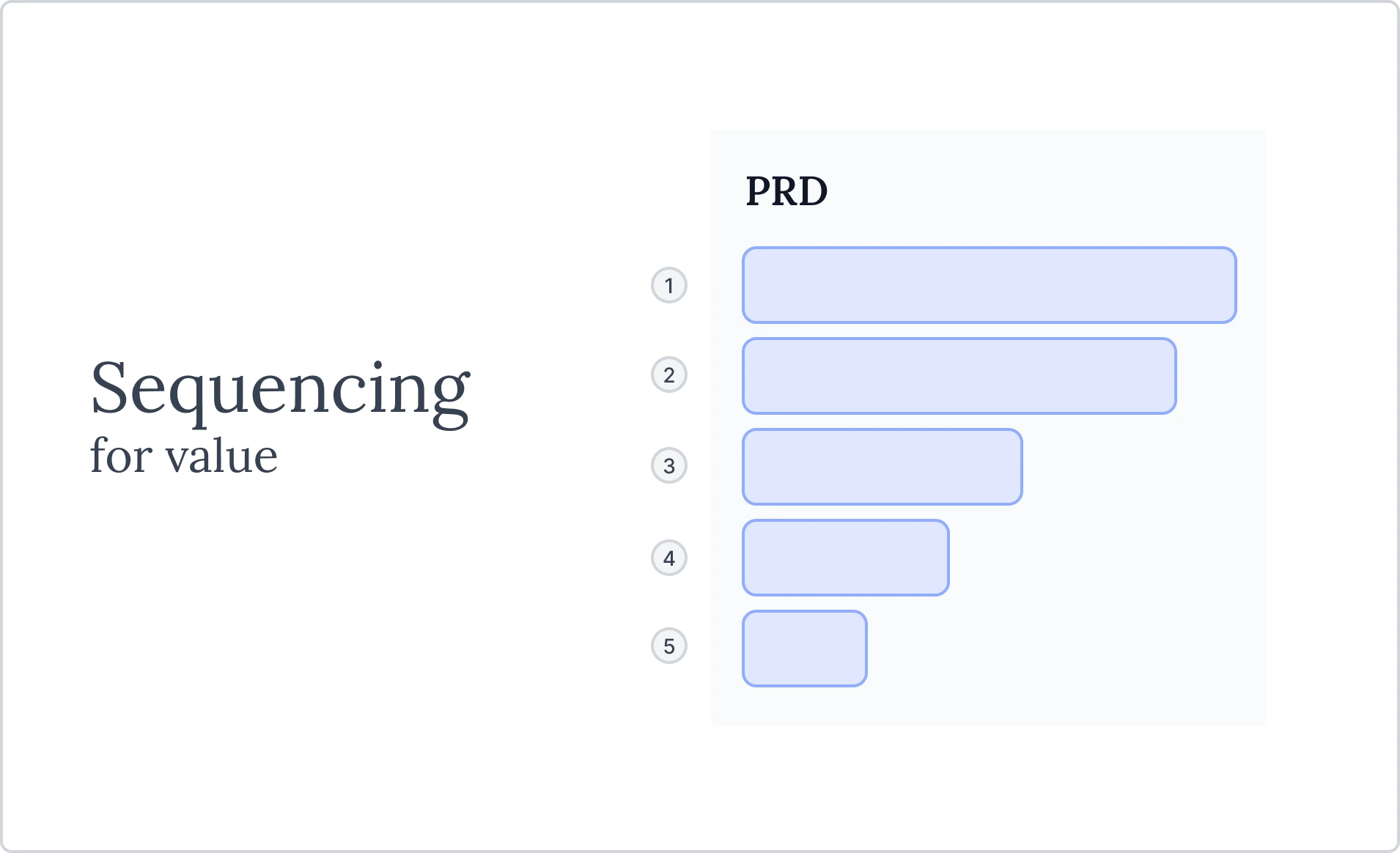Viewport: 1400px width, 853px height.
Task: Click the number 4 circle badge
Action: [668, 558]
